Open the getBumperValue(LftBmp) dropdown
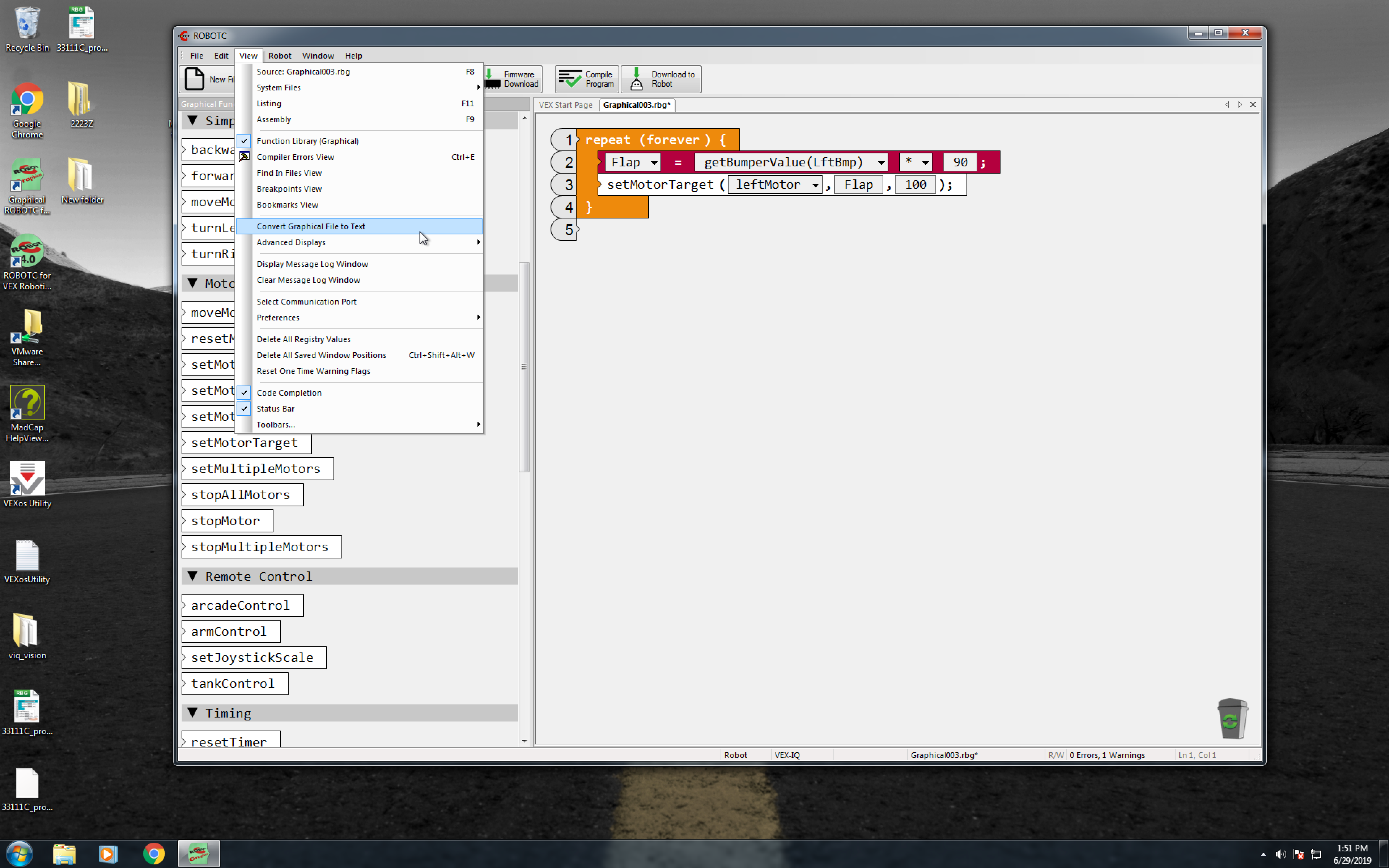This screenshot has width=1389, height=868. (880, 163)
